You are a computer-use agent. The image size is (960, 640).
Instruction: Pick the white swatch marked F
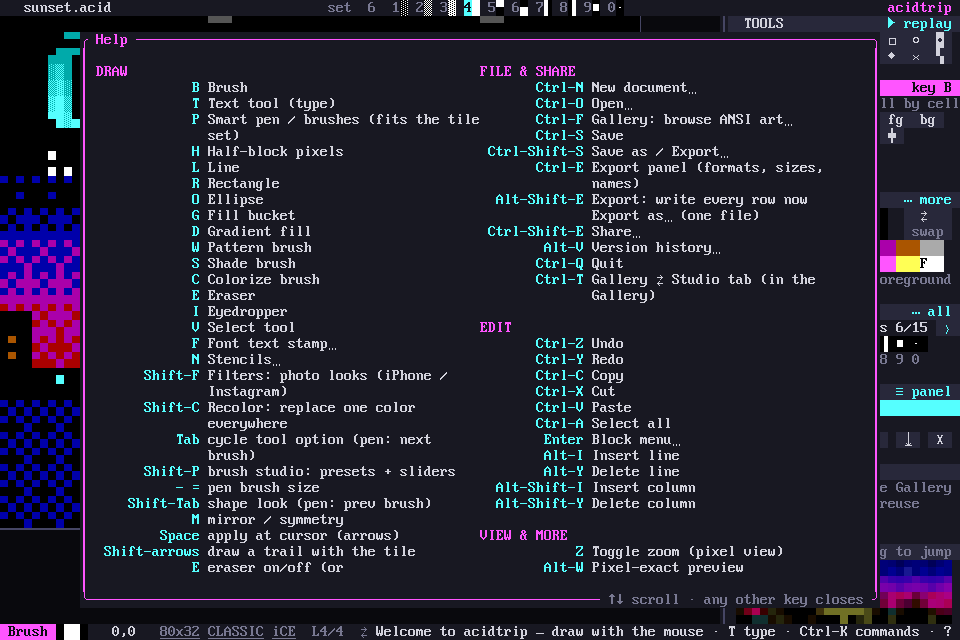[932, 264]
